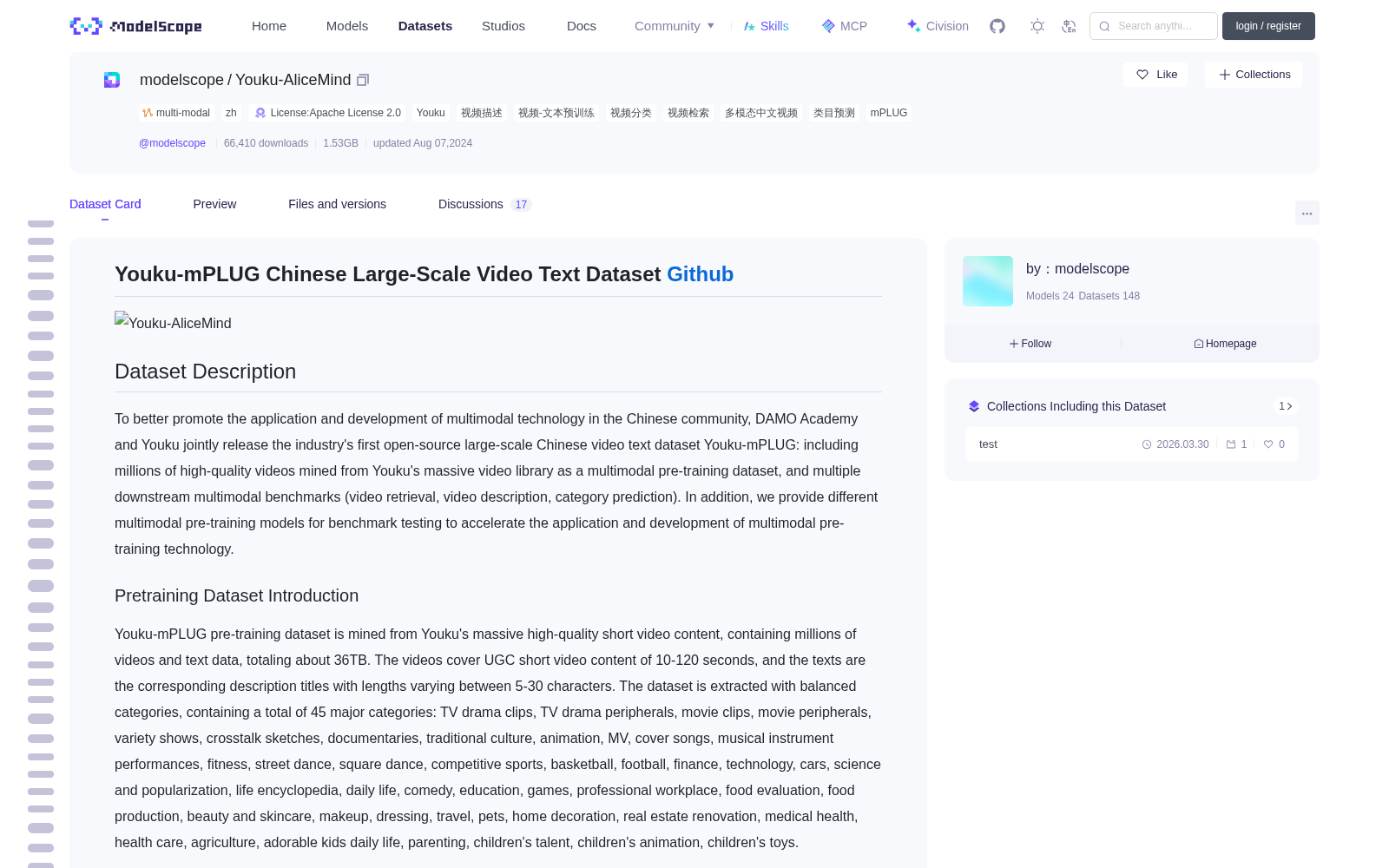Screen dimensions: 1389x868
Task: Select the 视频描述 tag
Action: (482, 113)
